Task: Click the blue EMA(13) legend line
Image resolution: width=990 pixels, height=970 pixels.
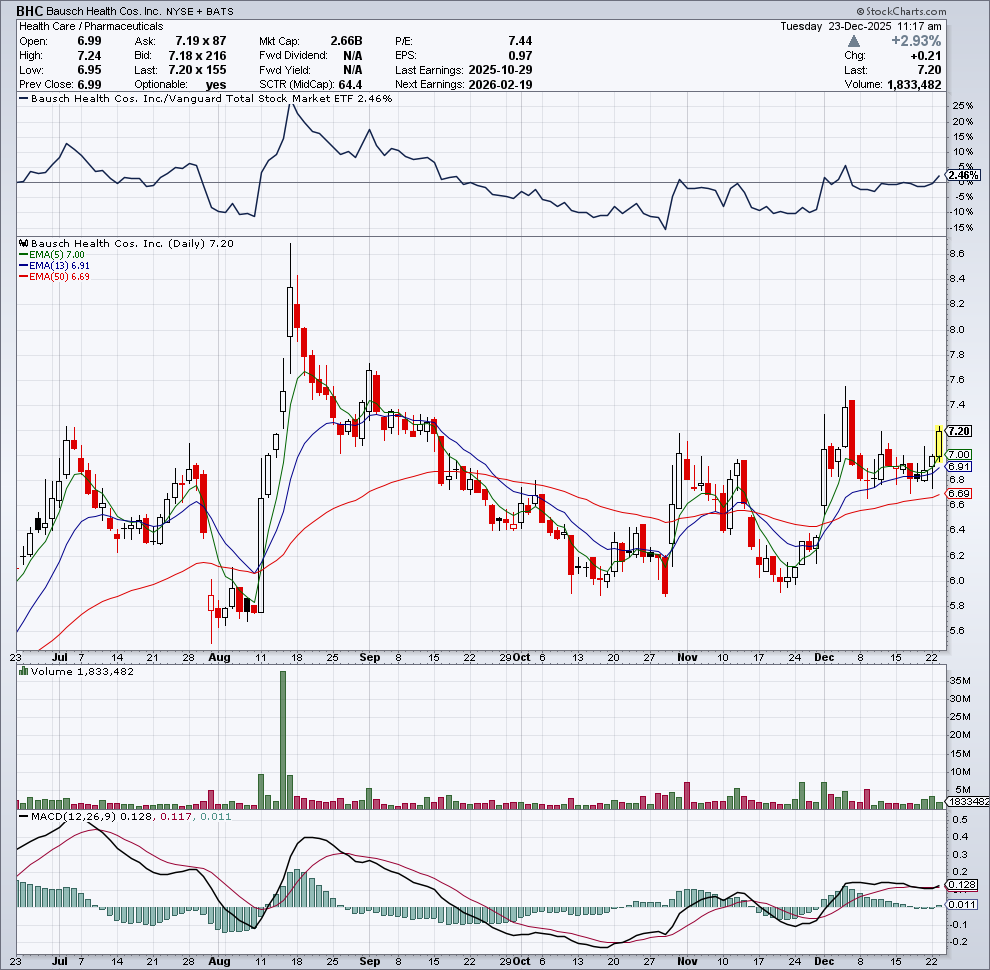Action: [x=23, y=266]
